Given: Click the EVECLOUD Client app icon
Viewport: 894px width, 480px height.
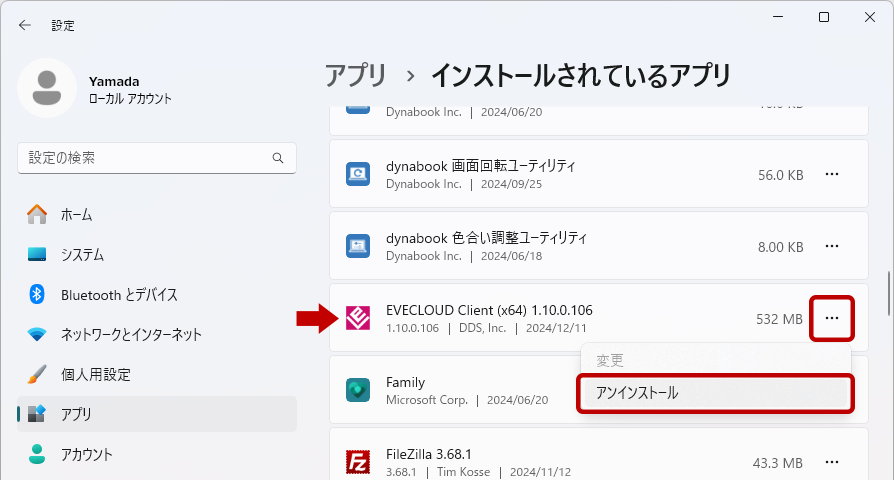Looking at the screenshot, I should (358, 318).
